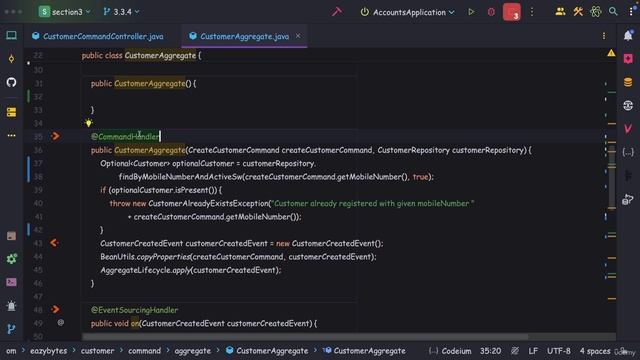
Task: Click the gutter annotation icon at line 49
Action: pyautogui.click(x=61, y=322)
